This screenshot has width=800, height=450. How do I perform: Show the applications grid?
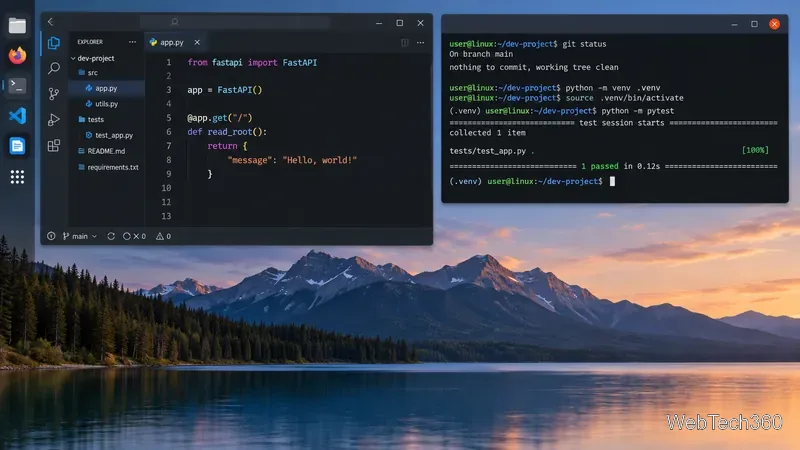(17, 177)
